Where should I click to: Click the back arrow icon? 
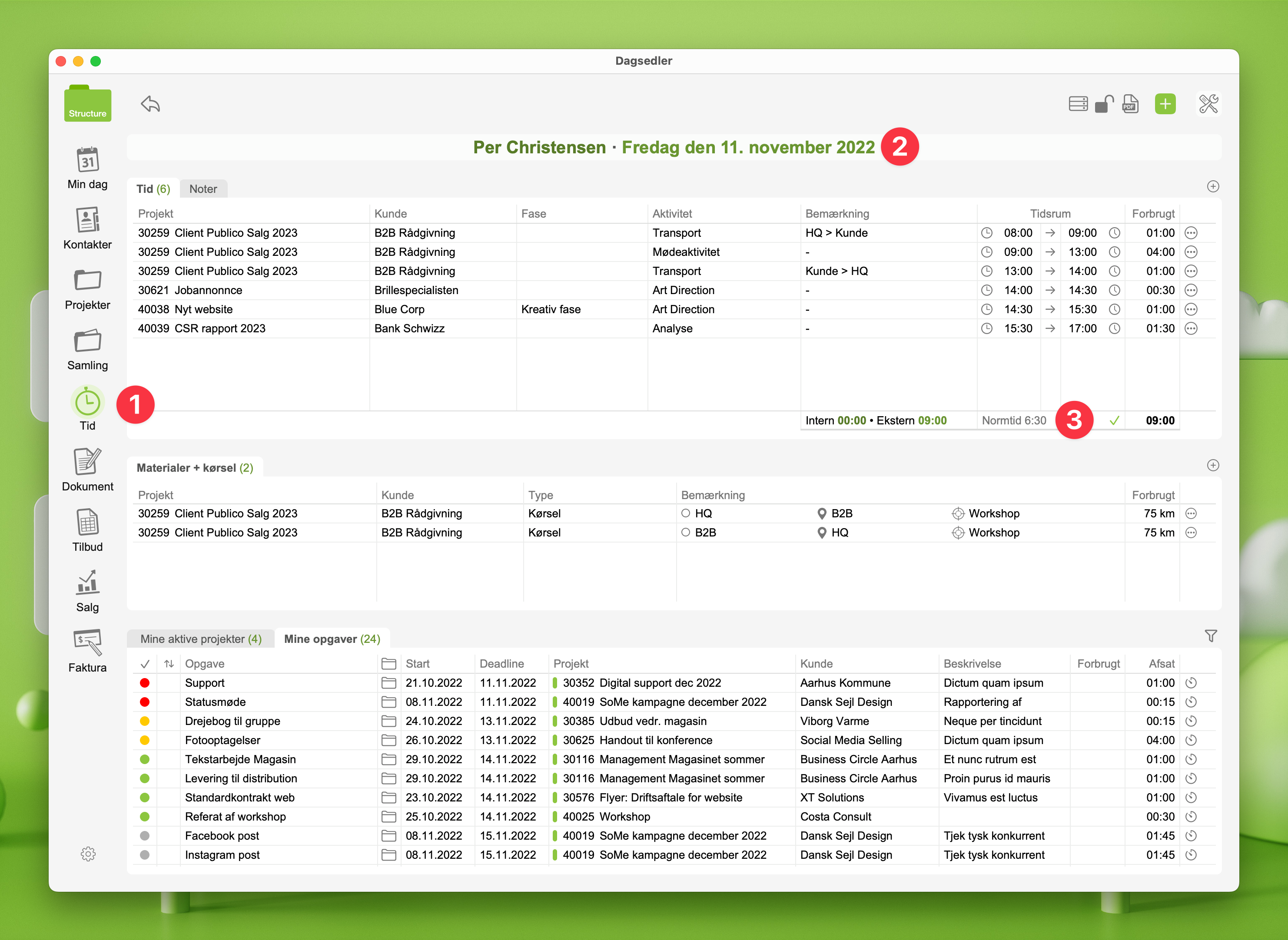[150, 104]
